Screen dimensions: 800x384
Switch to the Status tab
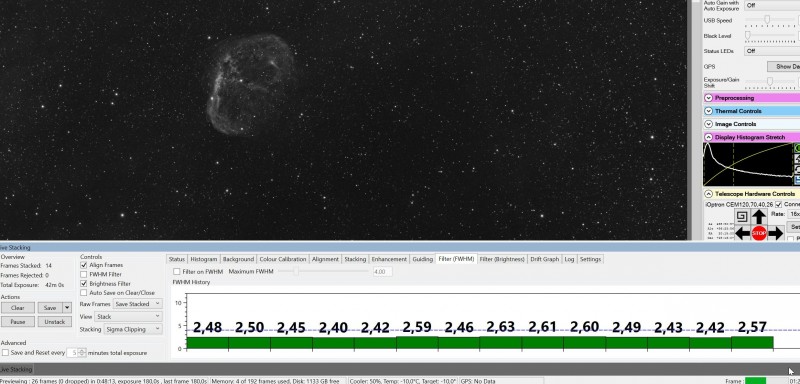coord(177,259)
